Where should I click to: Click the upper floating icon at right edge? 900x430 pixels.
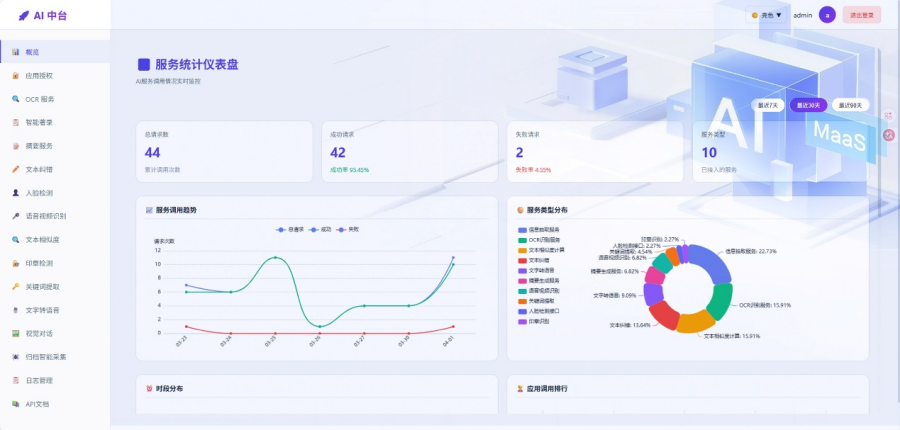point(889,115)
